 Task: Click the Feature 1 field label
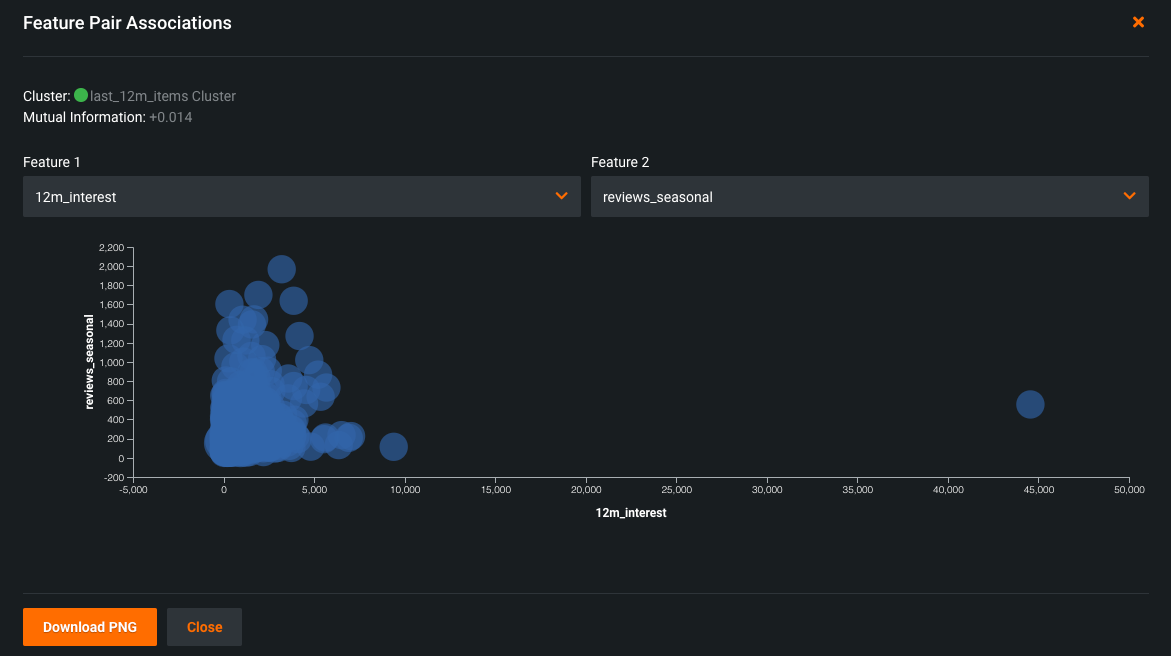coord(50,162)
